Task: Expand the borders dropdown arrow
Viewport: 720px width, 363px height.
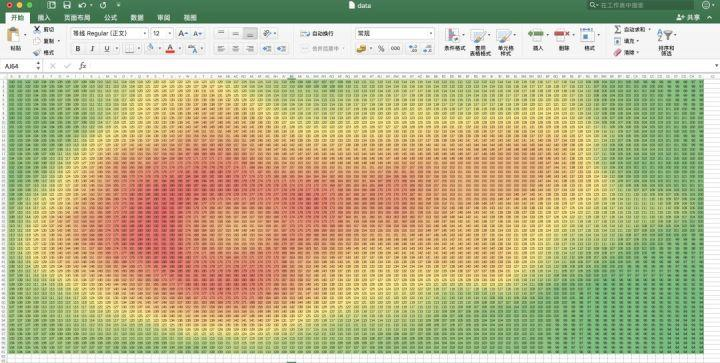Action: [x=140, y=48]
